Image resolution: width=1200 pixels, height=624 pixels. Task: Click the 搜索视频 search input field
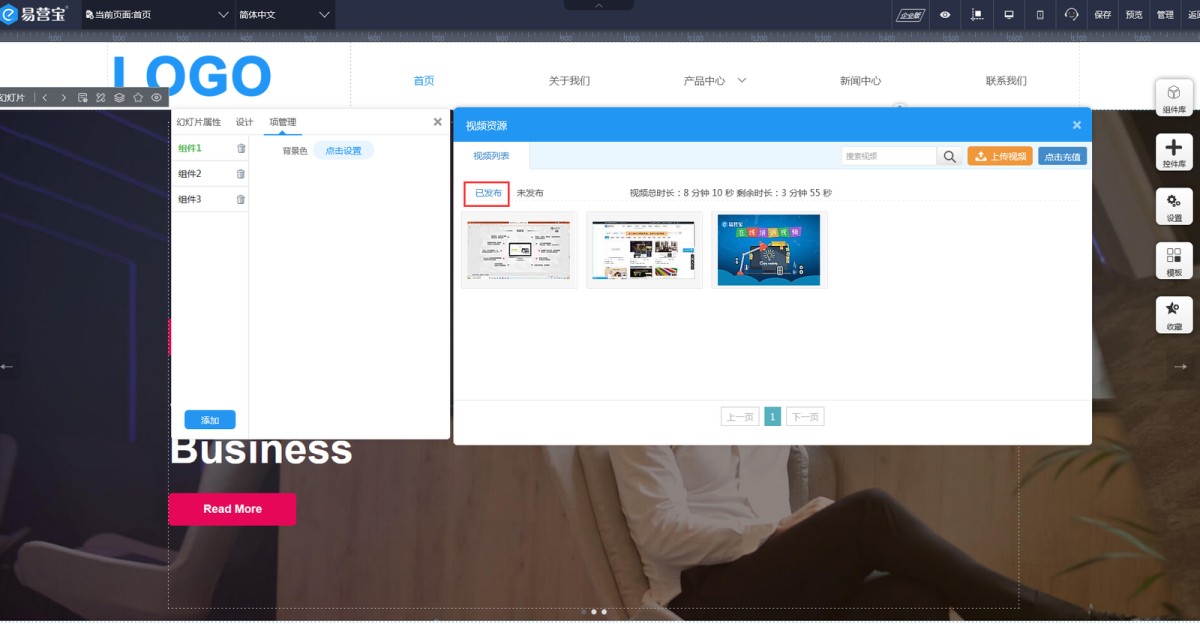[x=888, y=156]
